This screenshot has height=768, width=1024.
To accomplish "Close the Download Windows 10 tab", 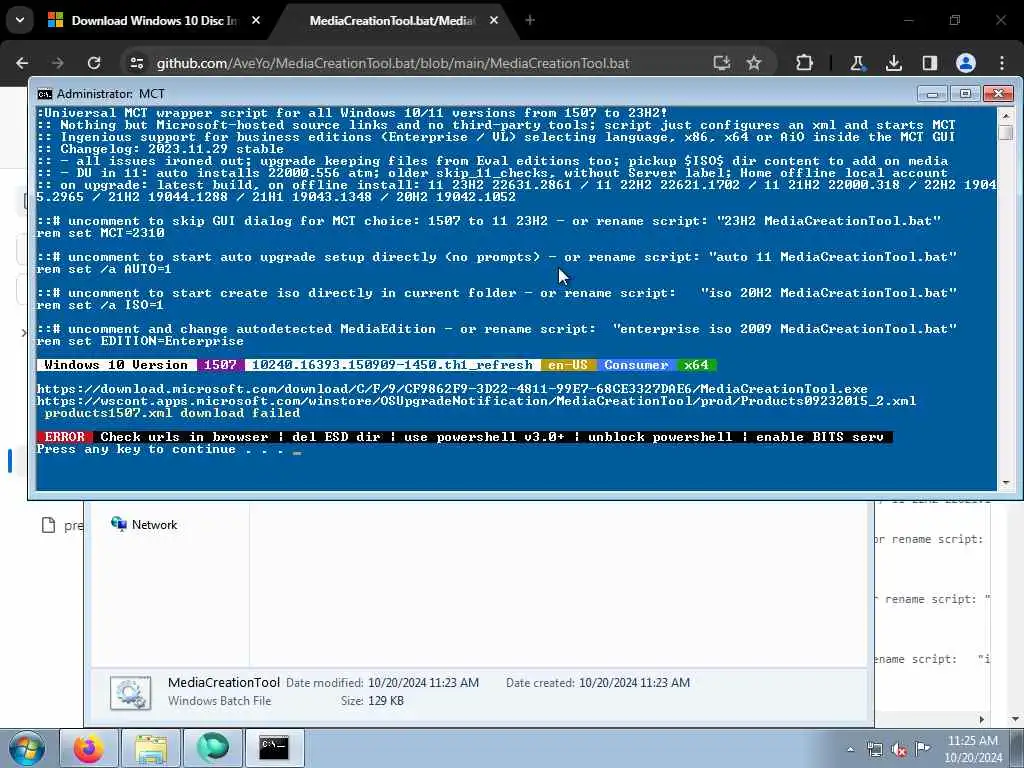I will [x=256, y=21].
